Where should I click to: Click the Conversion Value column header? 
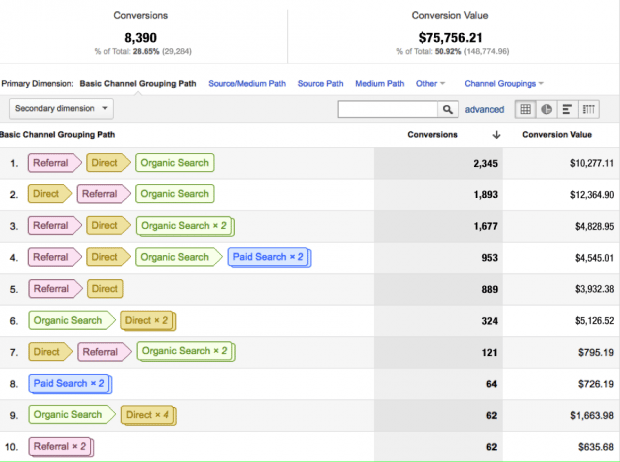(556, 134)
